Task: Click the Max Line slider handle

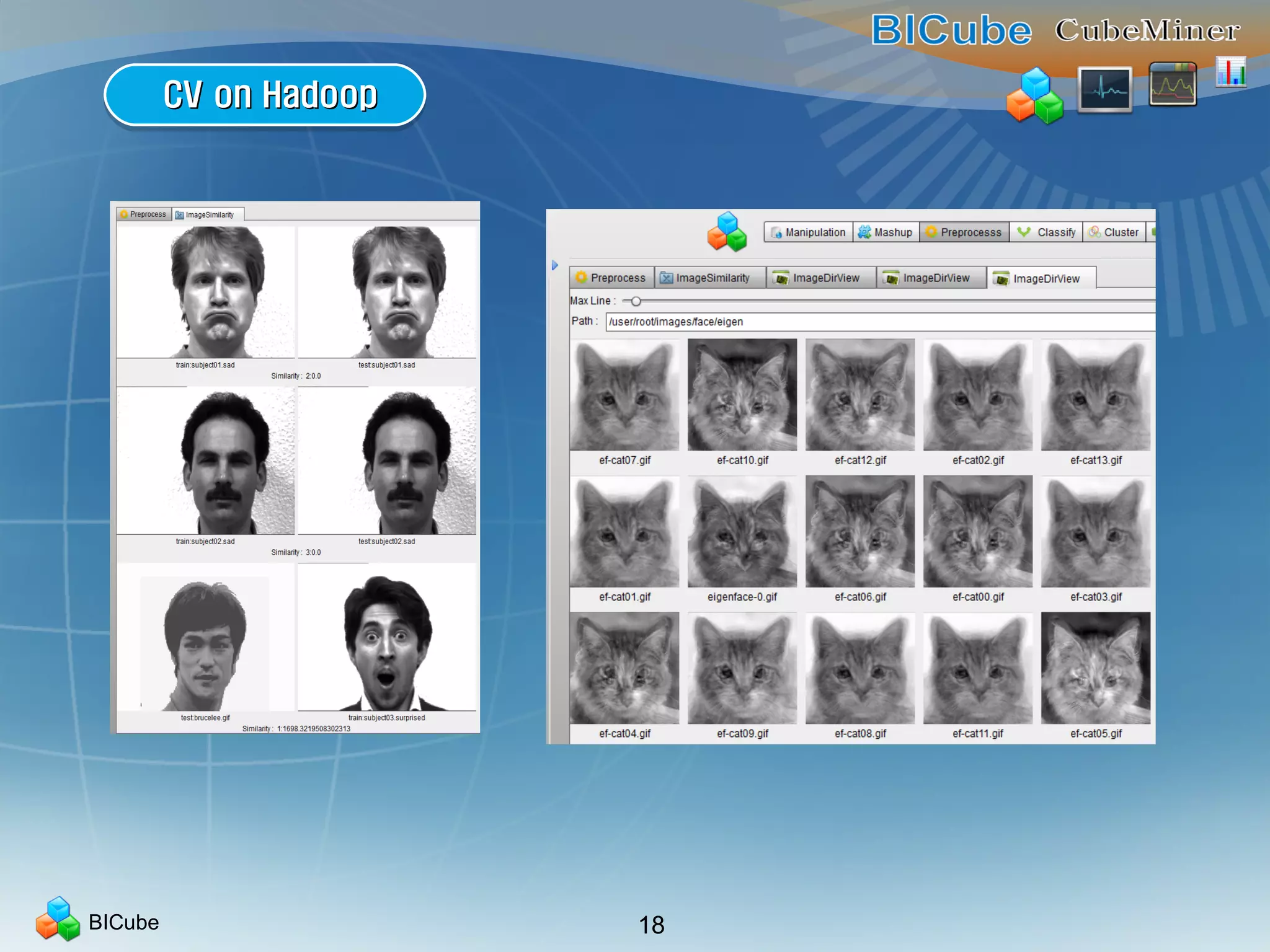Action: coord(636,301)
